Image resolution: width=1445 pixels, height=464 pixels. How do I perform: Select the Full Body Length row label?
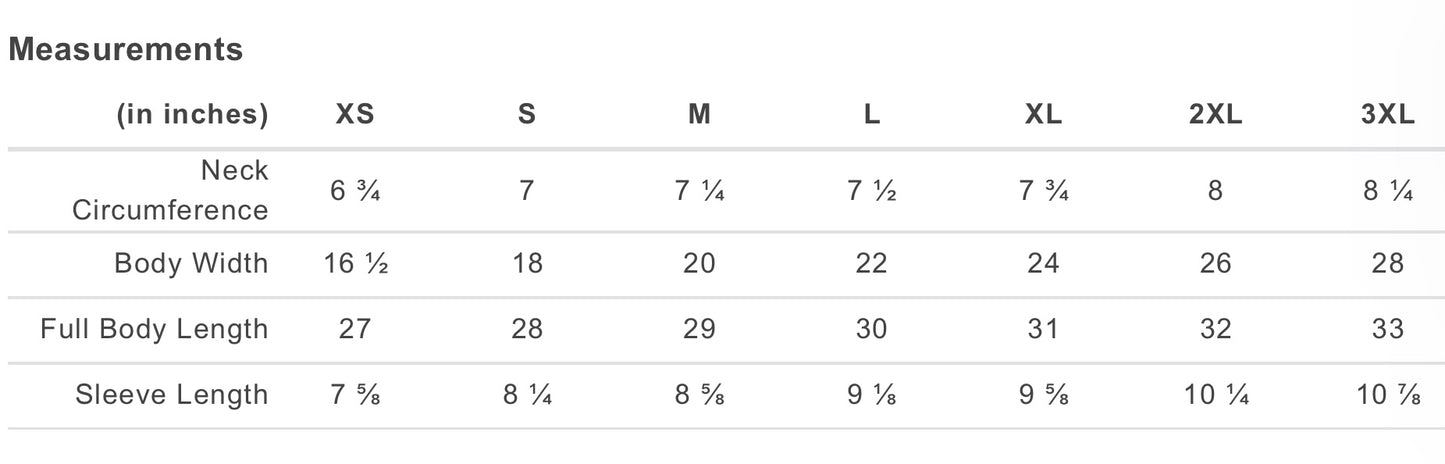(x=154, y=329)
